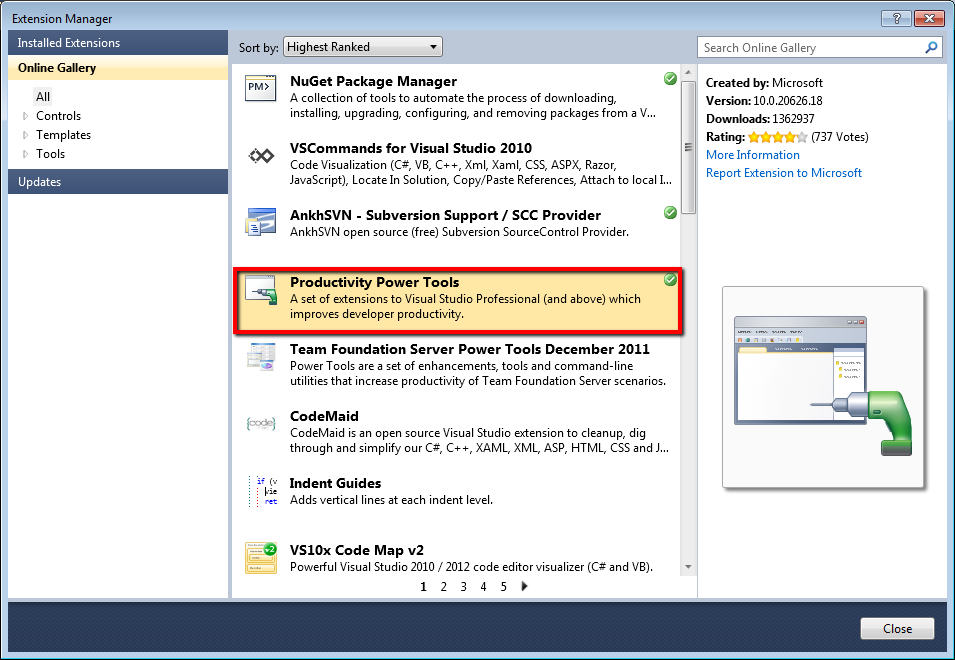Screen dimensions: 955x660
Task: Expand the Tools tree node
Action: click(x=26, y=154)
